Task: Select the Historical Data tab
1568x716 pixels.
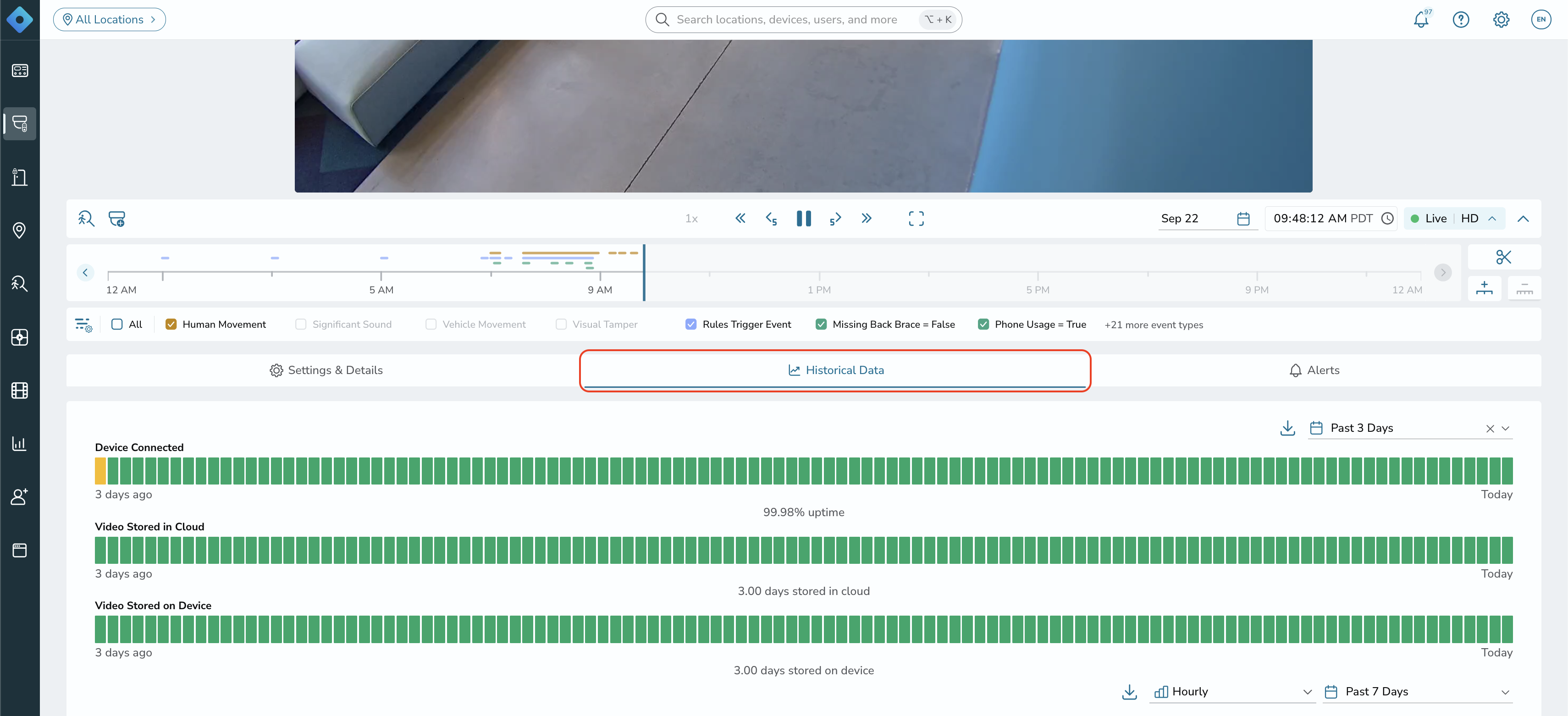Action: [x=835, y=370]
